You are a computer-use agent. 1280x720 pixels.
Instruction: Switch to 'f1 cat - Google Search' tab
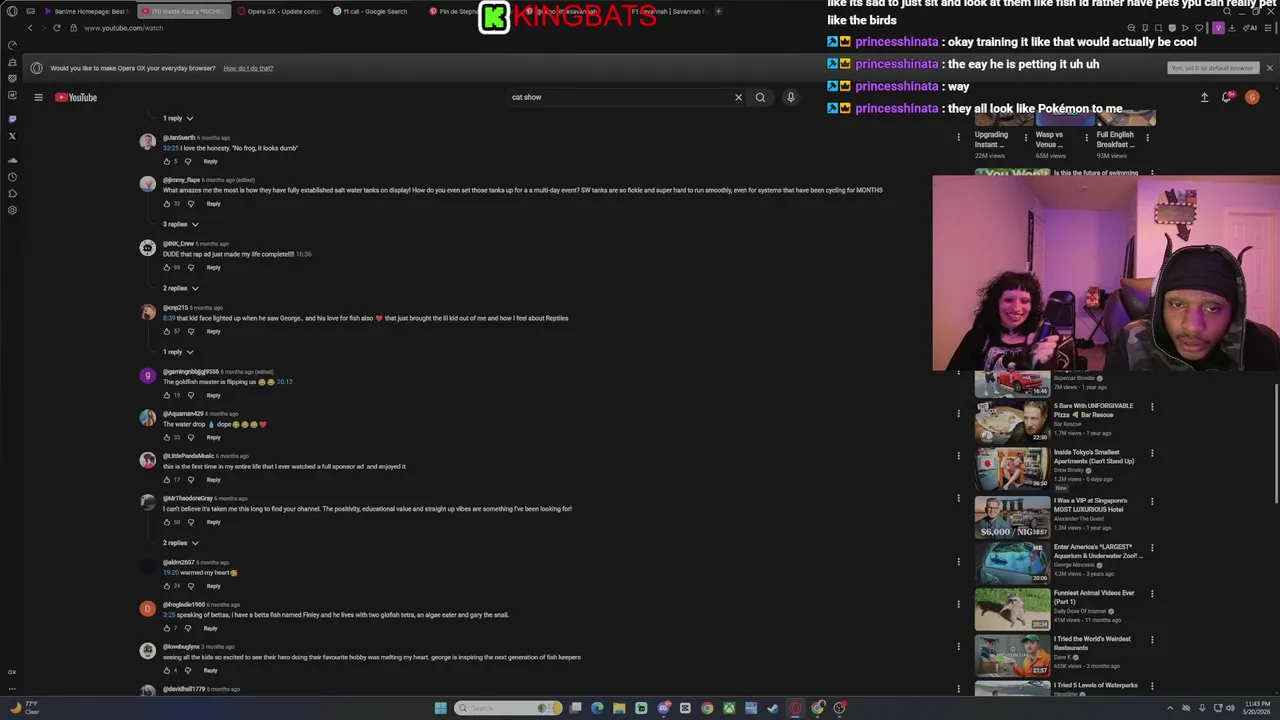coord(375,11)
